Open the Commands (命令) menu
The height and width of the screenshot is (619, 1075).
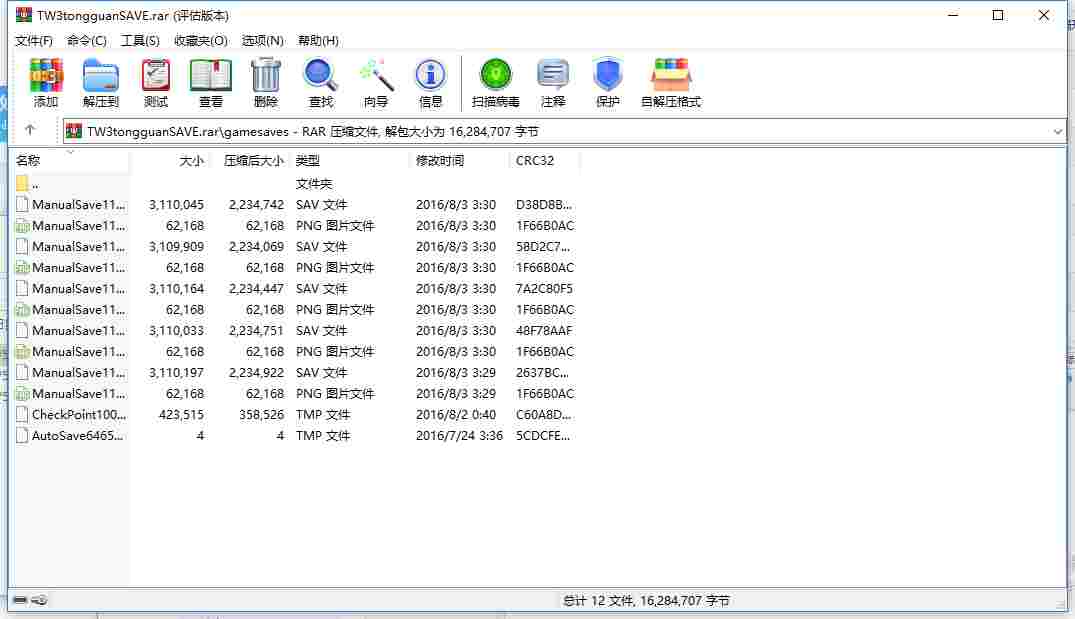(x=86, y=40)
